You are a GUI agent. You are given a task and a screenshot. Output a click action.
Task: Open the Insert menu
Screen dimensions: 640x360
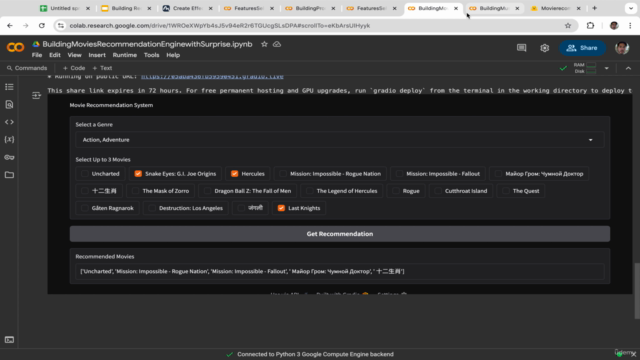pos(97,55)
